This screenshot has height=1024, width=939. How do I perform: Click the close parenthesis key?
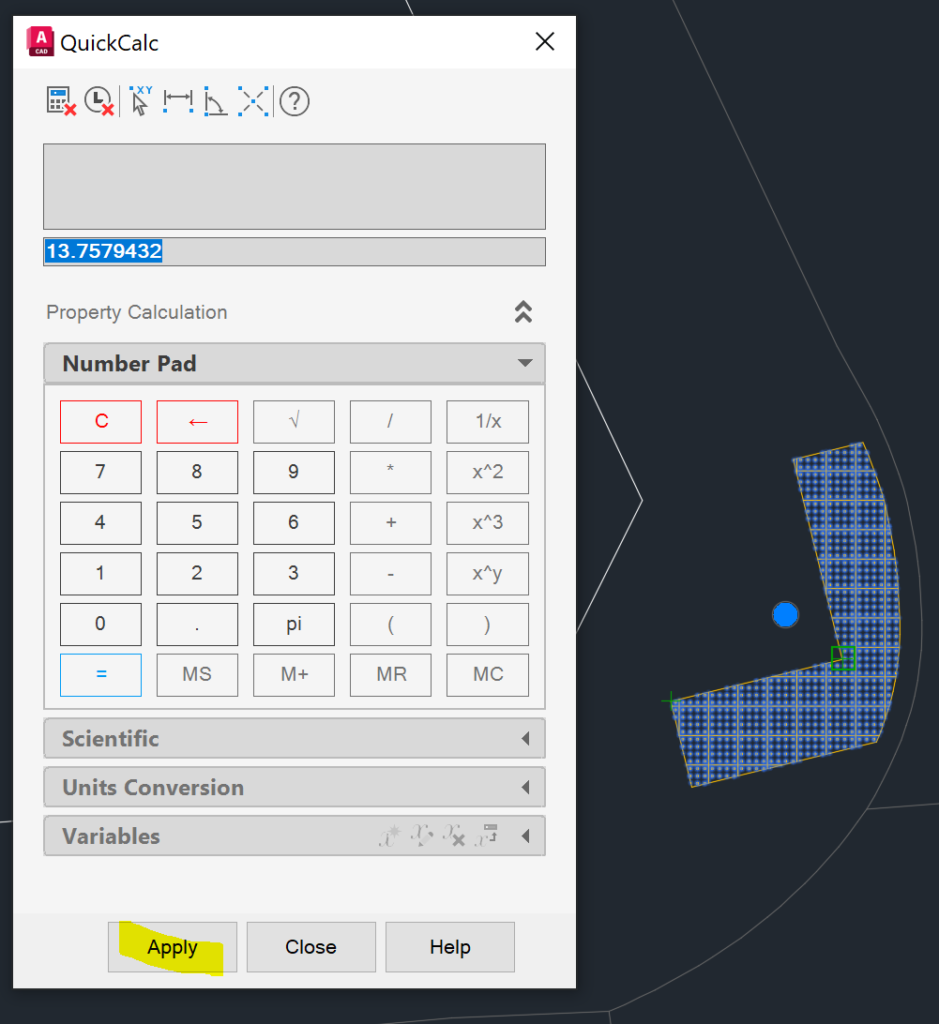point(488,624)
